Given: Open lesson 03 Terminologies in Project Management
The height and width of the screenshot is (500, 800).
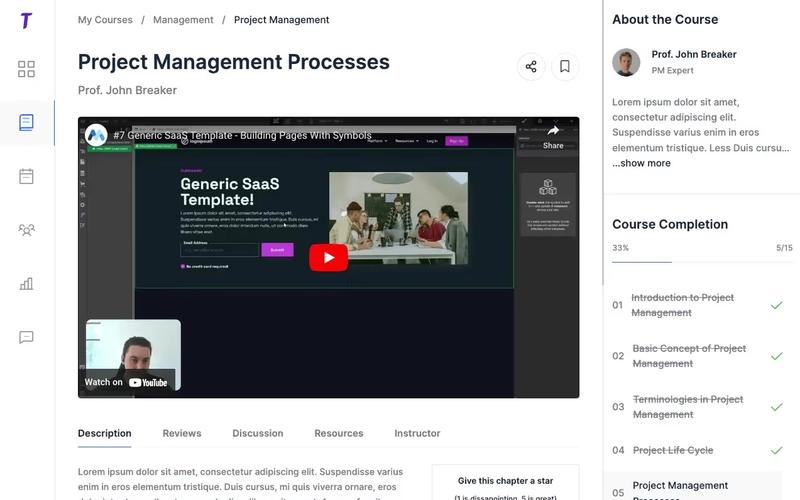Looking at the screenshot, I should coord(688,407).
